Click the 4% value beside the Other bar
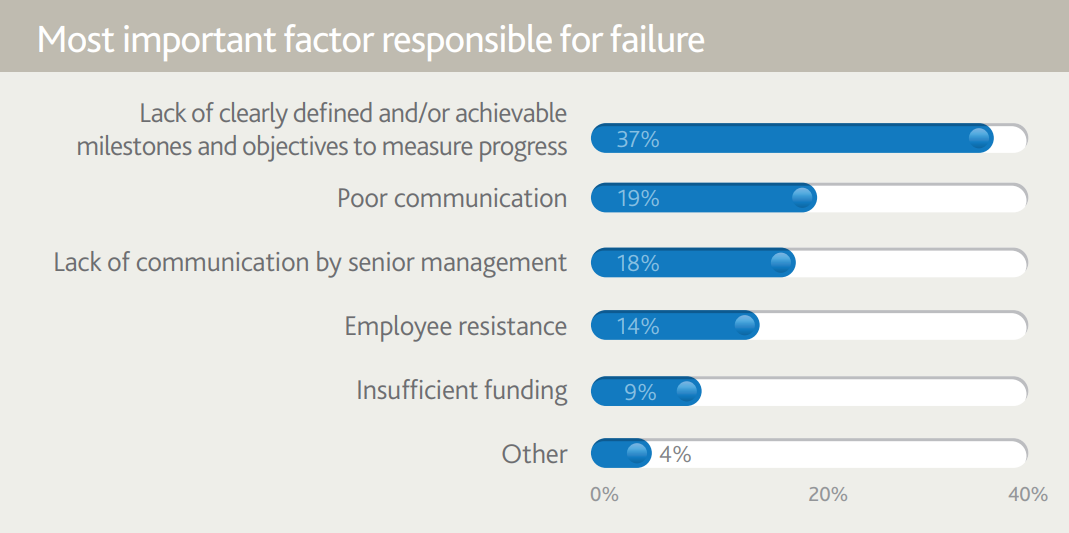 pyautogui.click(x=675, y=454)
